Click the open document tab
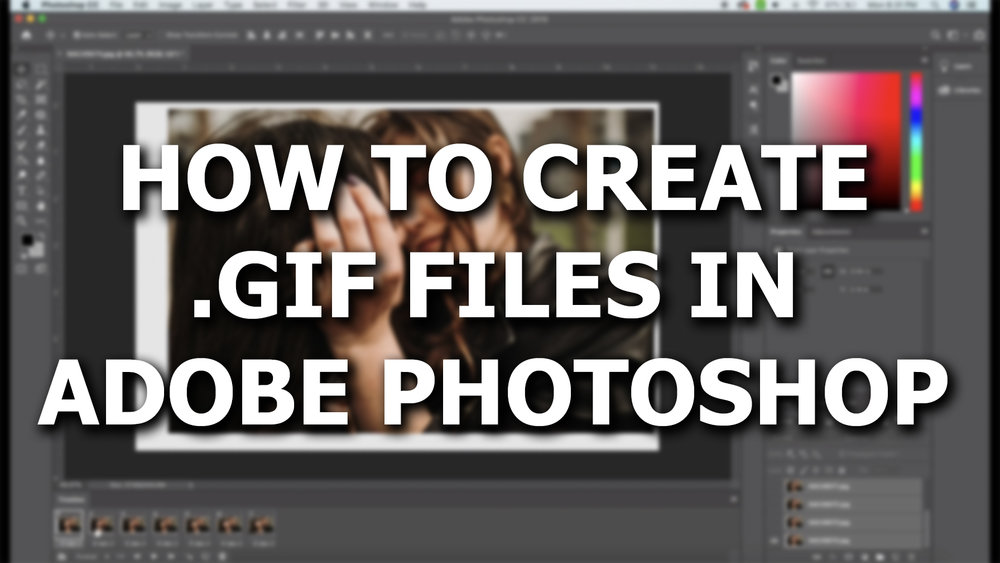Viewport: 1000px width, 563px height. 124,54
